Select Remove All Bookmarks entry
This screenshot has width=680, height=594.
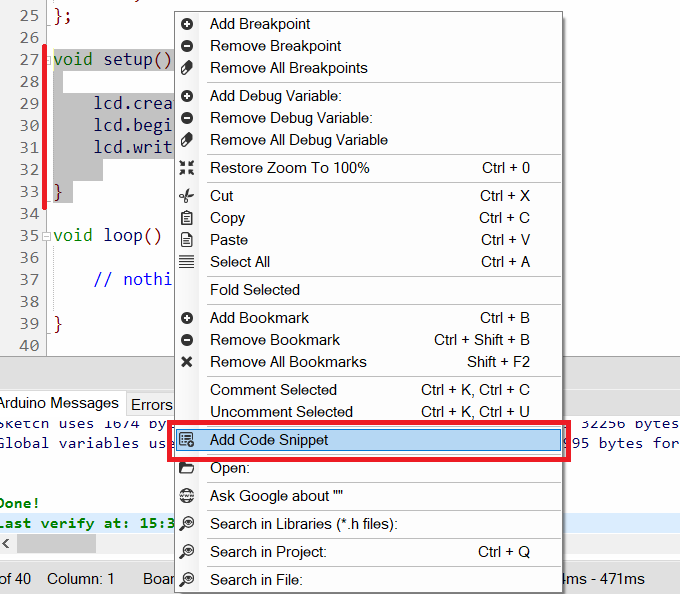tap(288, 362)
